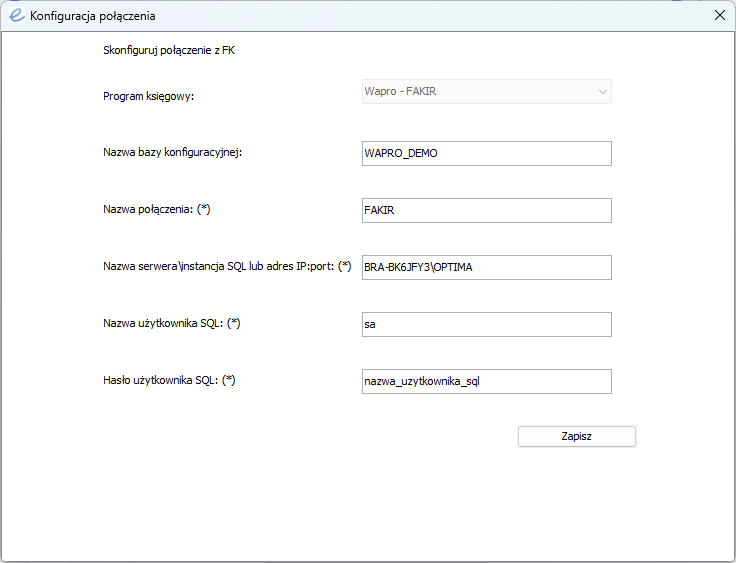Click the Skonfiguruj połączenie z FK heading
The width and height of the screenshot is (736, 563).
(x=169, y=50)
